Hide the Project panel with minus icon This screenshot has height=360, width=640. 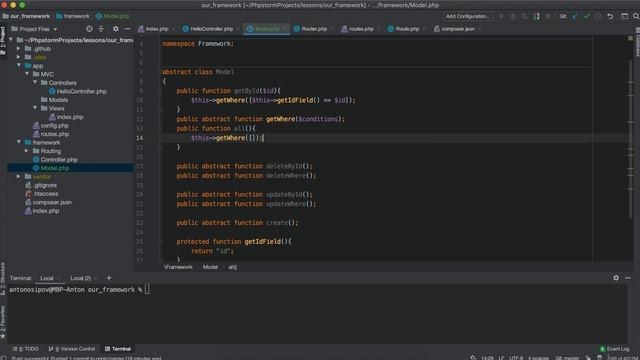click(x=127, y=29)
